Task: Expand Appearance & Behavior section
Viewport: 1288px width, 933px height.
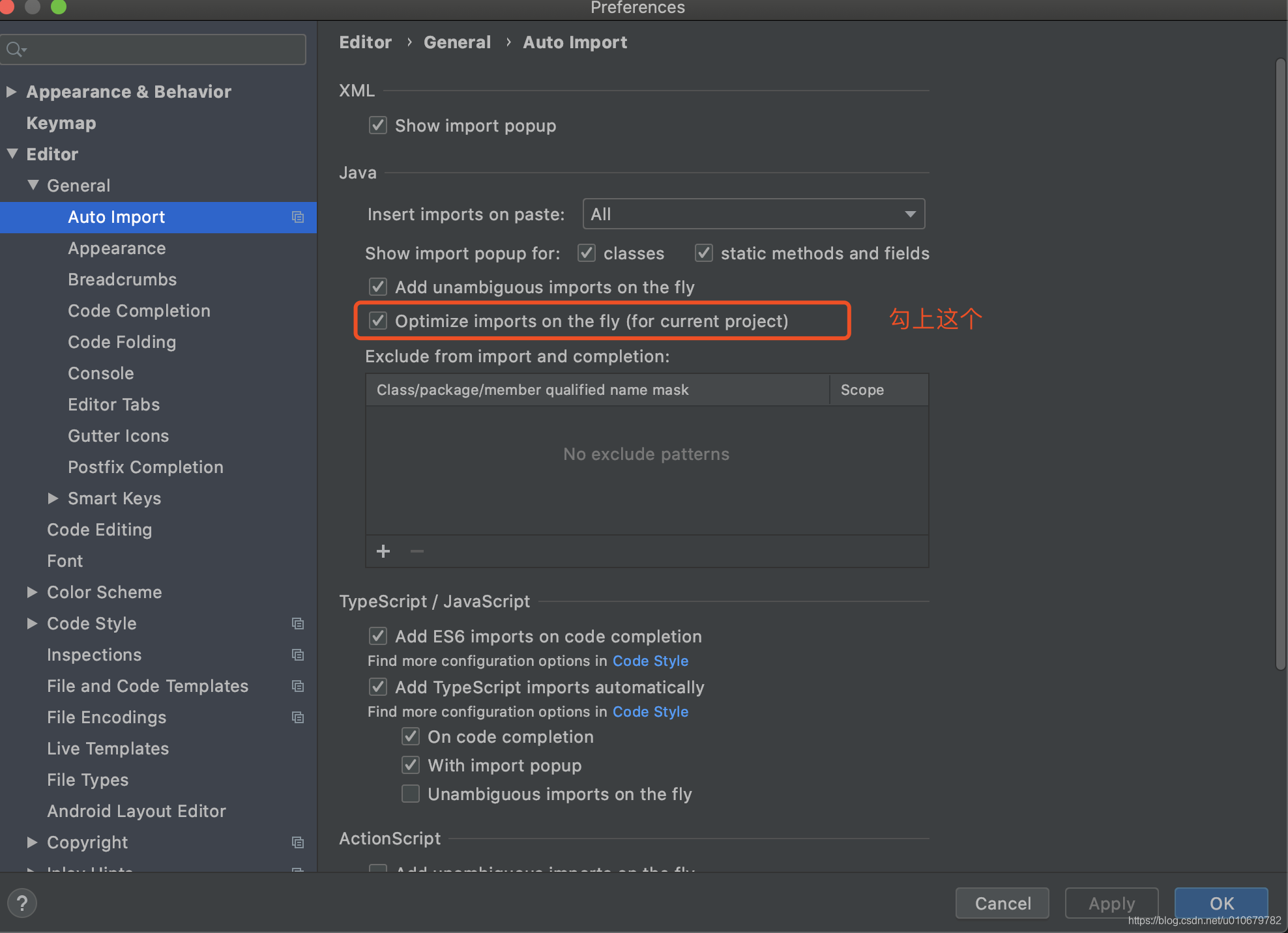Action: tap(11, 91)
